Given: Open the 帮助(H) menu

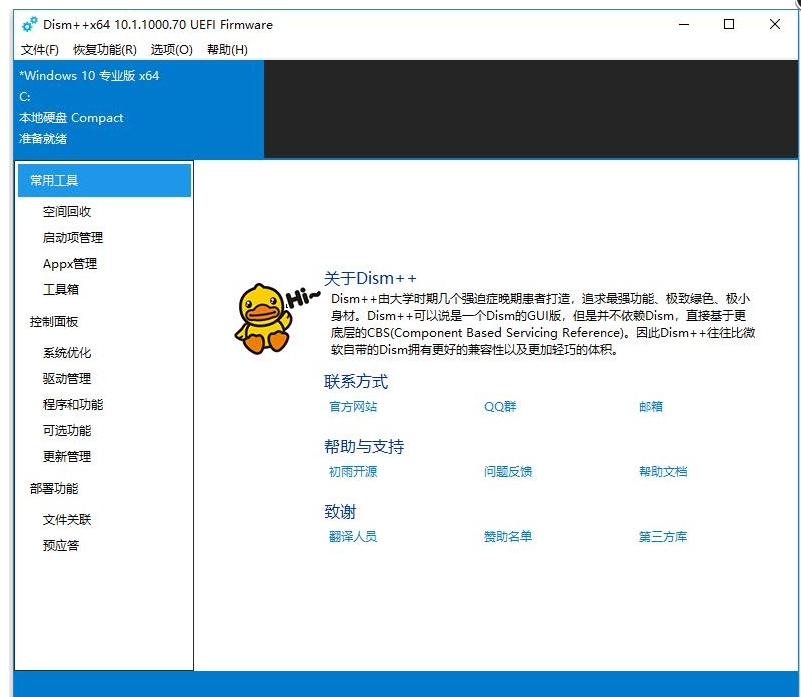Looking at the screenshot, I should (x=227, y=50).
